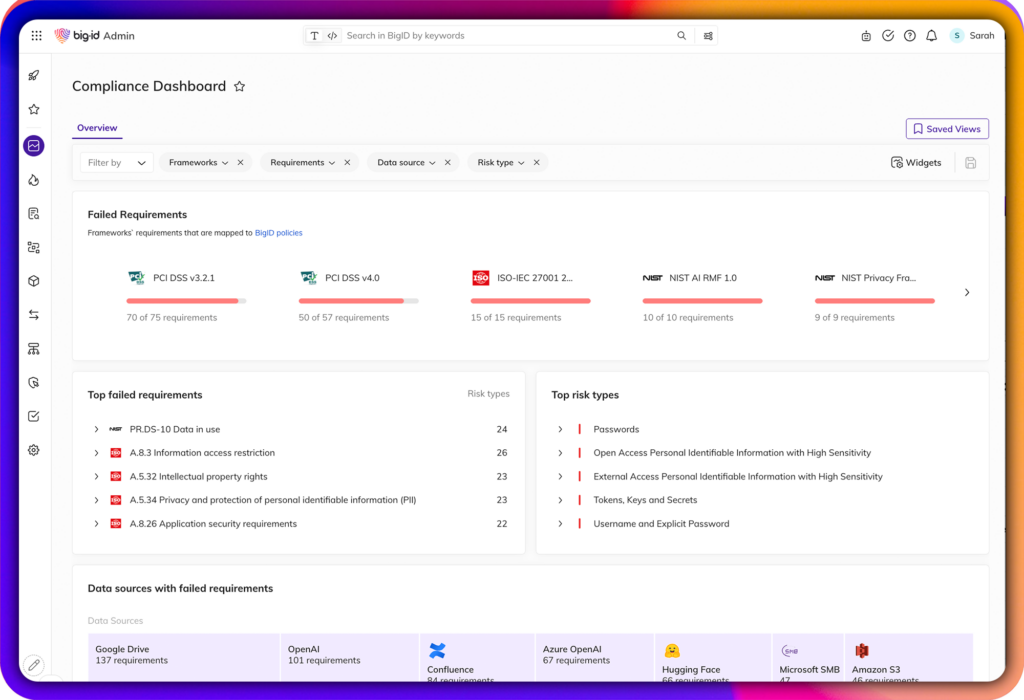Favorite the Compliance Dashboard with star
Viewport: 1024px width, 700px height.
click(x=239, y=87)
